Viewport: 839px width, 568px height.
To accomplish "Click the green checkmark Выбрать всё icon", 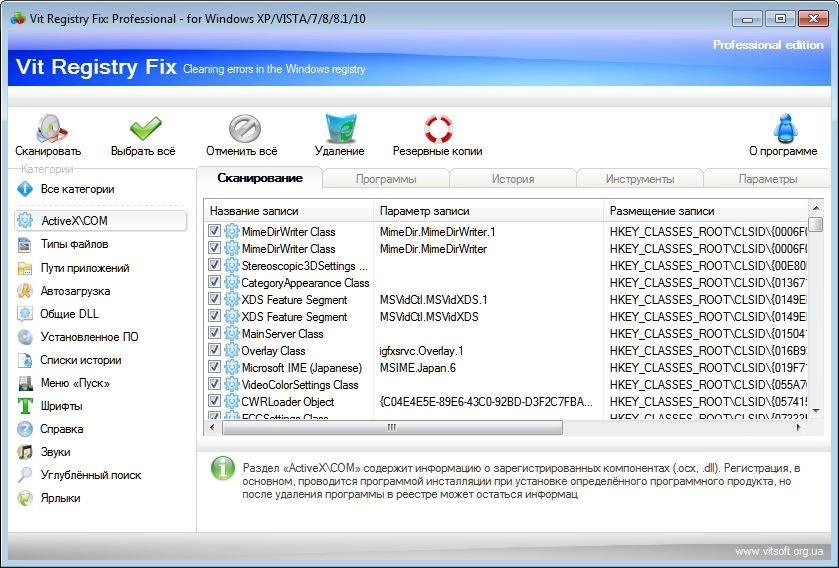I will (145, 128).
